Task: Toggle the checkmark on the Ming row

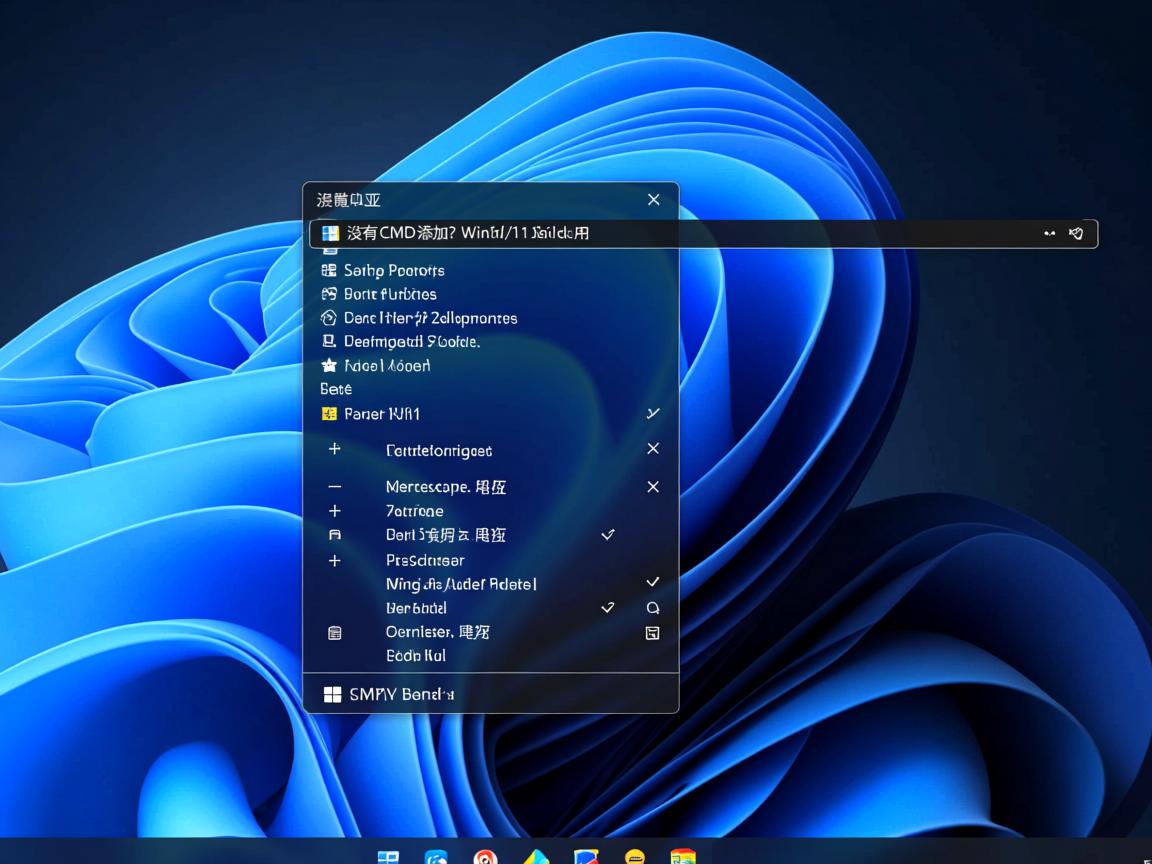Action: pyautogui.click(x=653, y=582)
